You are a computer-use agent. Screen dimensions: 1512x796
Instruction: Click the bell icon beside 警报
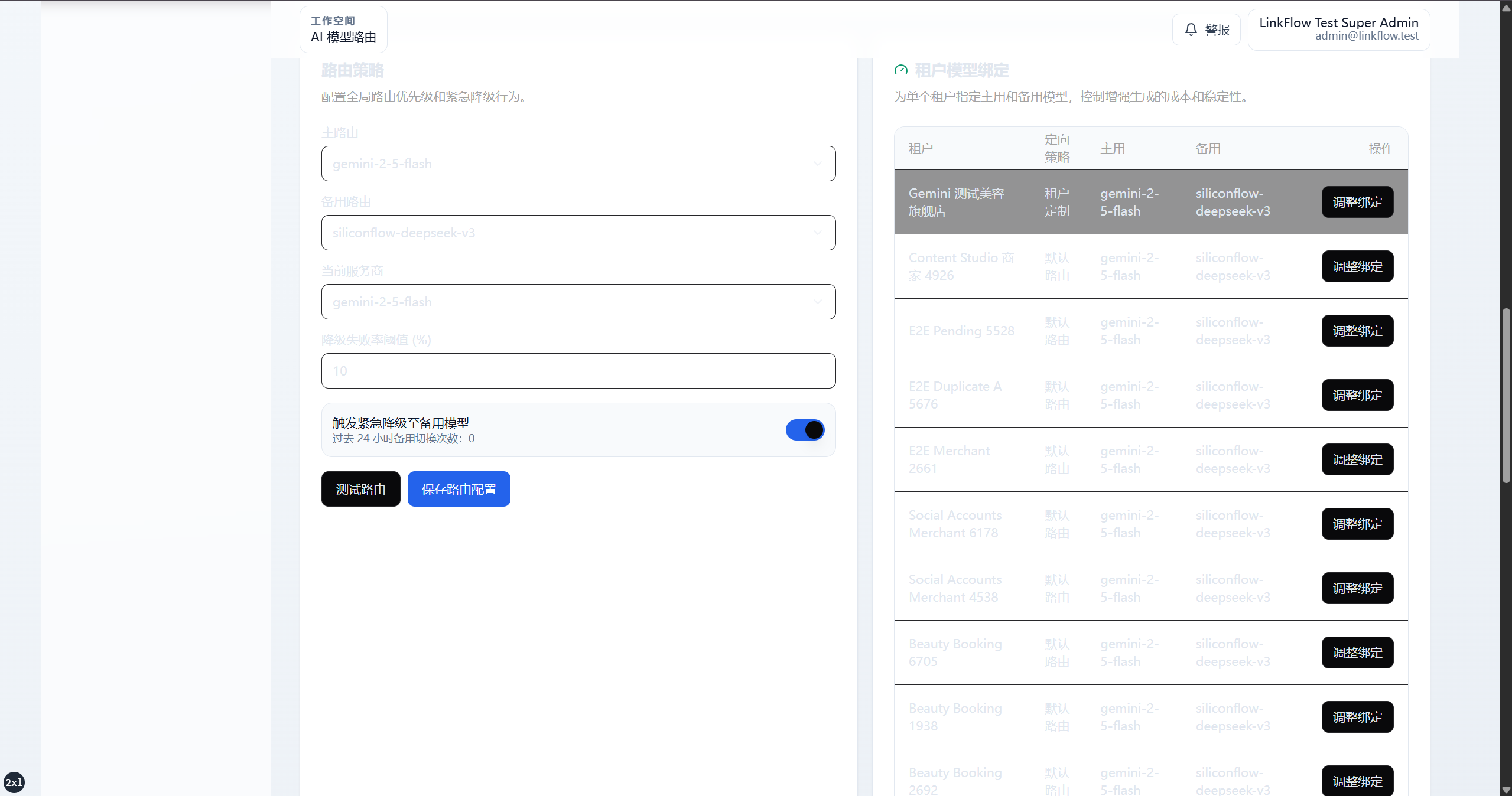(1191, 30)
